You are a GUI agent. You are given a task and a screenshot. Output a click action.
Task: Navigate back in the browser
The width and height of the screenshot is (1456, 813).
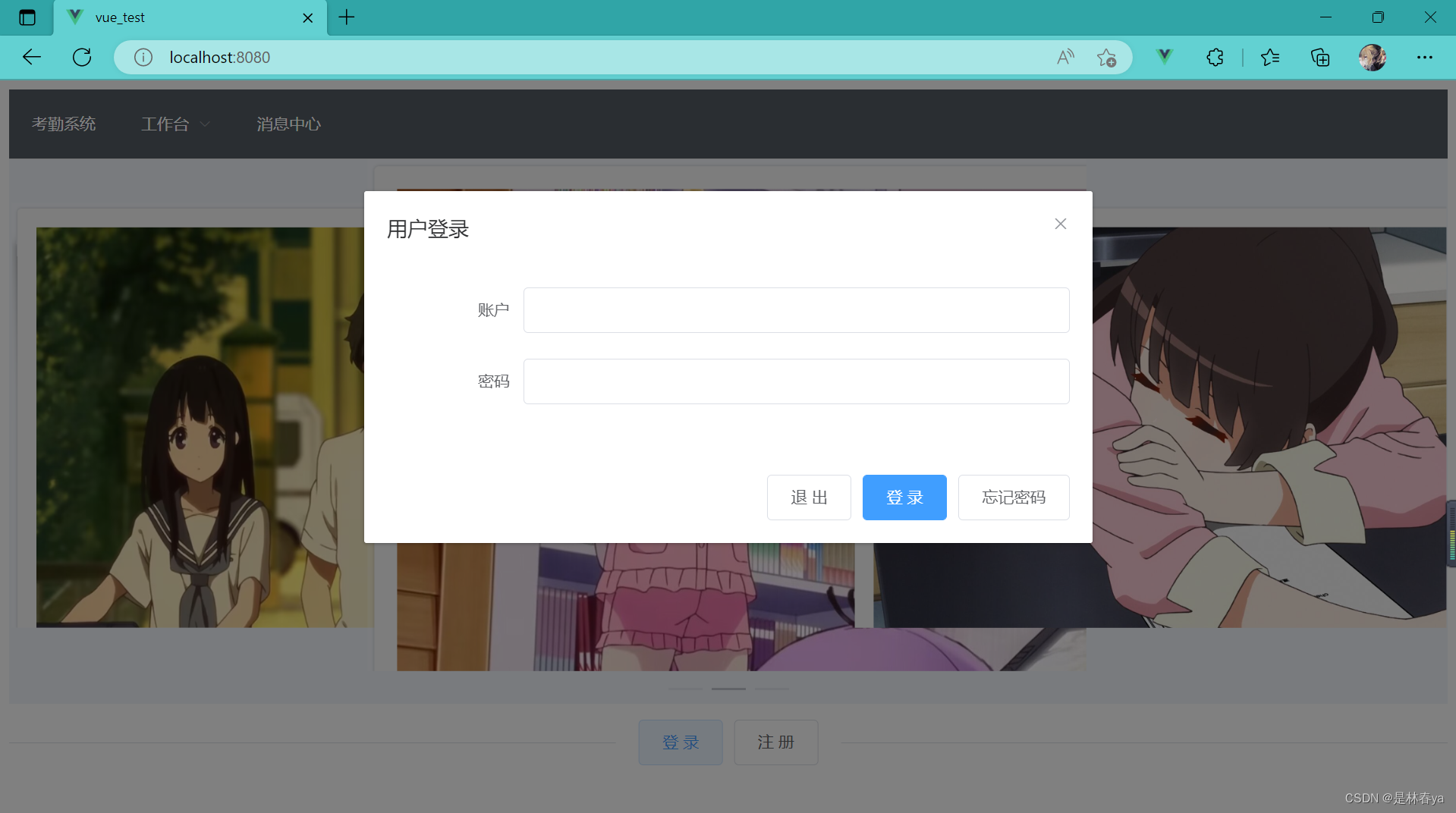pyautogui.click(x=31, y=57)
